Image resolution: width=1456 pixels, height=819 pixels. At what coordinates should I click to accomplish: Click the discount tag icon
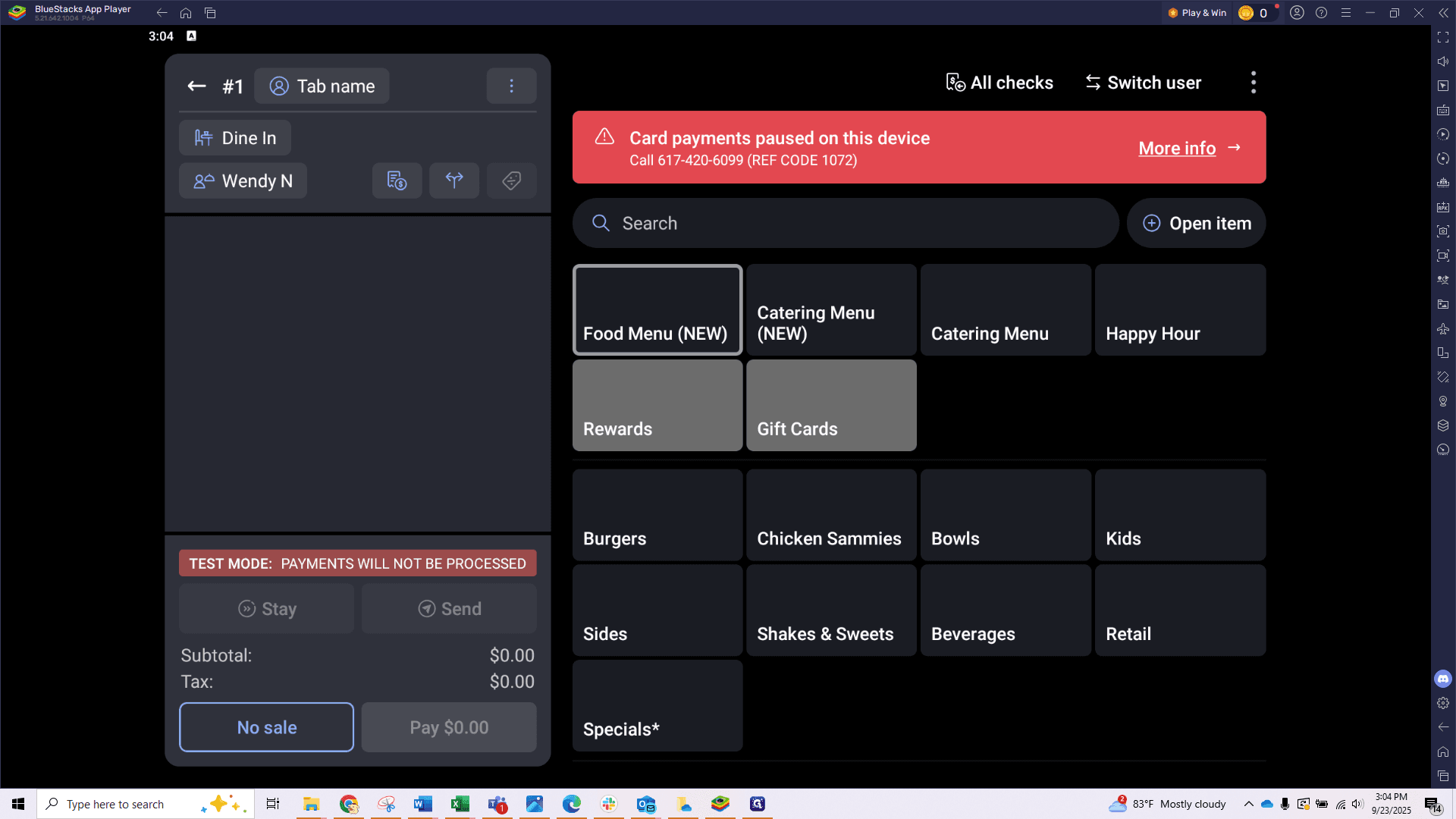(511, 180)
